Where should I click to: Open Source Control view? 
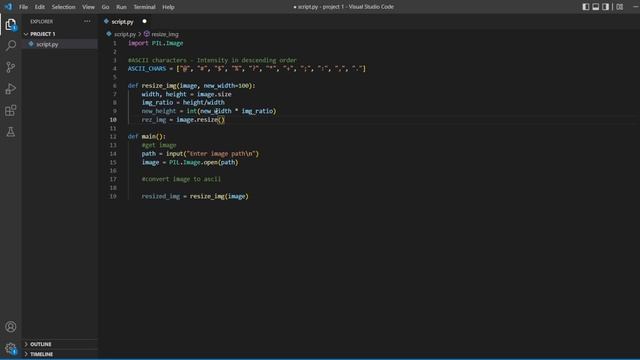coord(11,67)
